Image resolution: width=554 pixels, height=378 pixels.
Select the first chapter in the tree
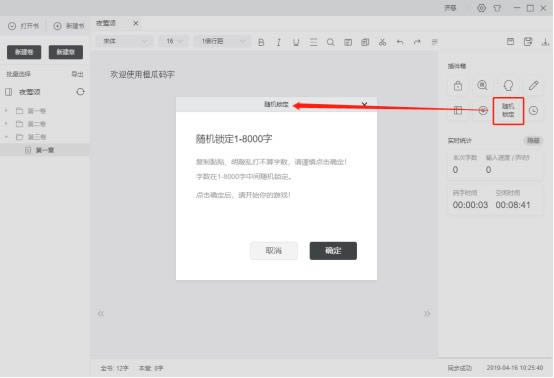(45, 150)
